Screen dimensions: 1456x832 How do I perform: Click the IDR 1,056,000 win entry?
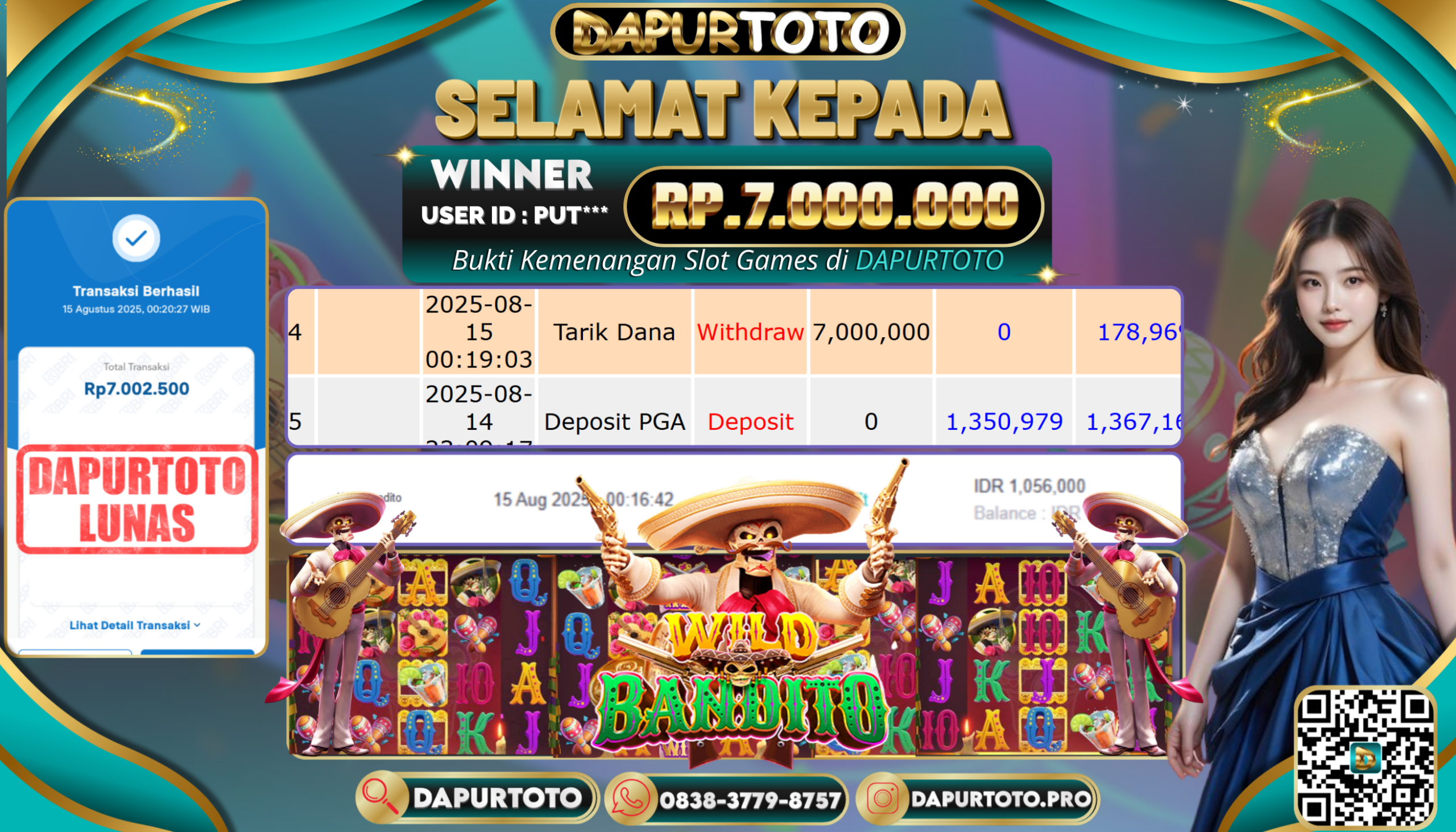tap(1029, 486)
